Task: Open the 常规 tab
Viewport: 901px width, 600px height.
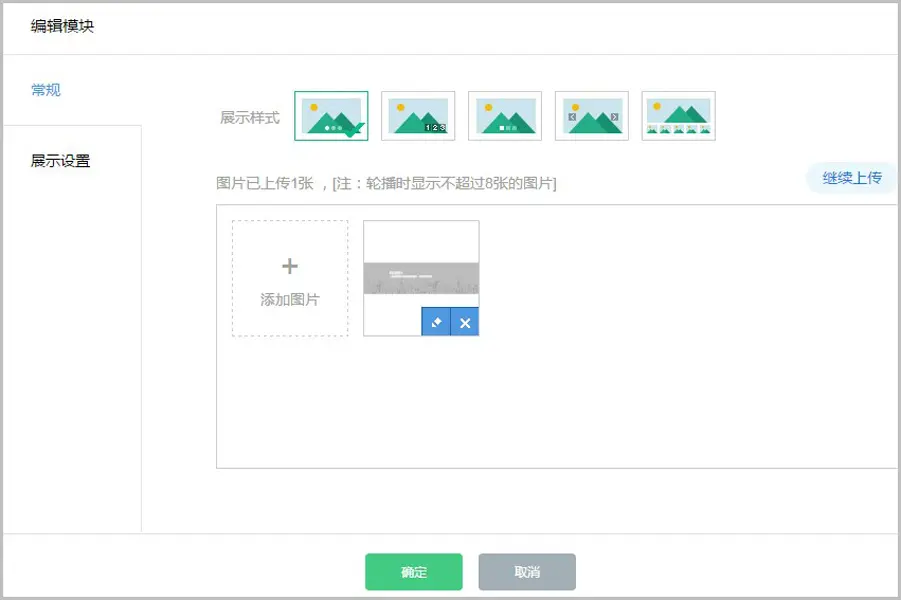Action: point(46,90)
